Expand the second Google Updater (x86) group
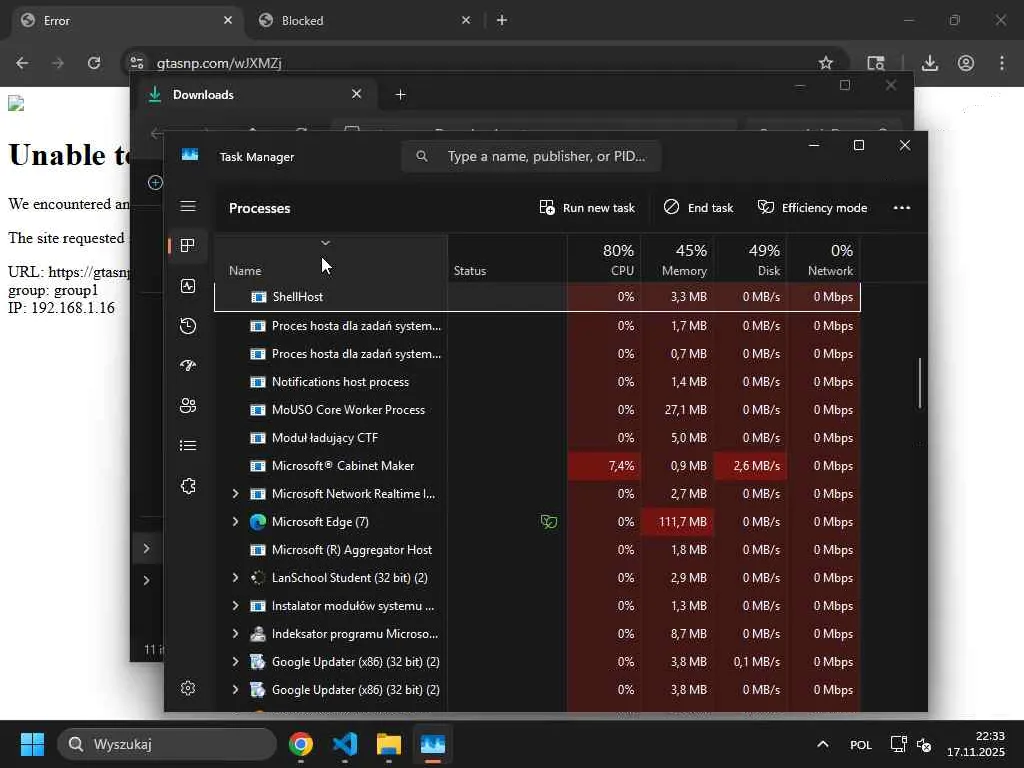The height and width of the screenshot is (768, 1024). click(235, 690)
